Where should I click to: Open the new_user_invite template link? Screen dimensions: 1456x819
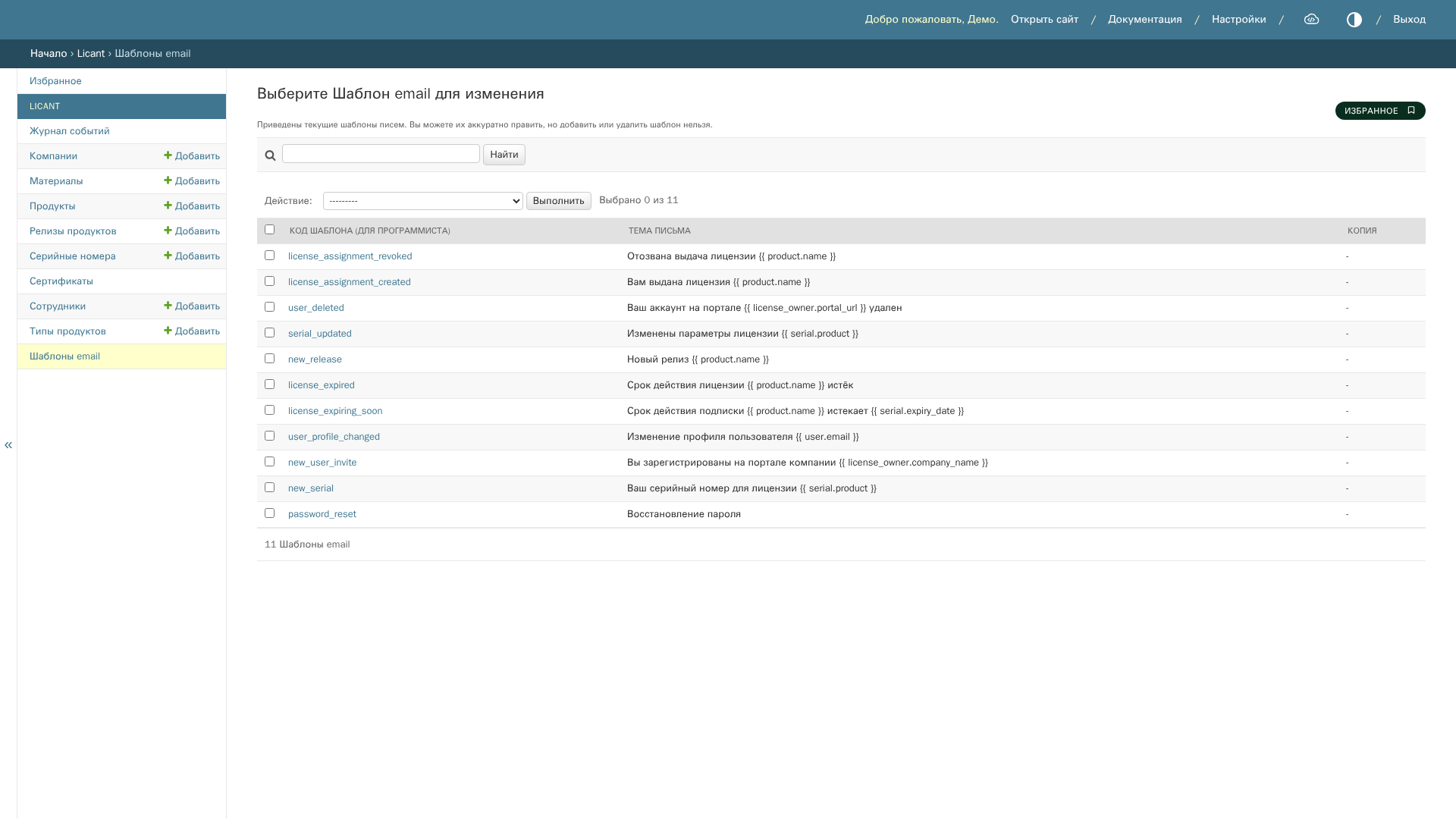click(322, 463)
